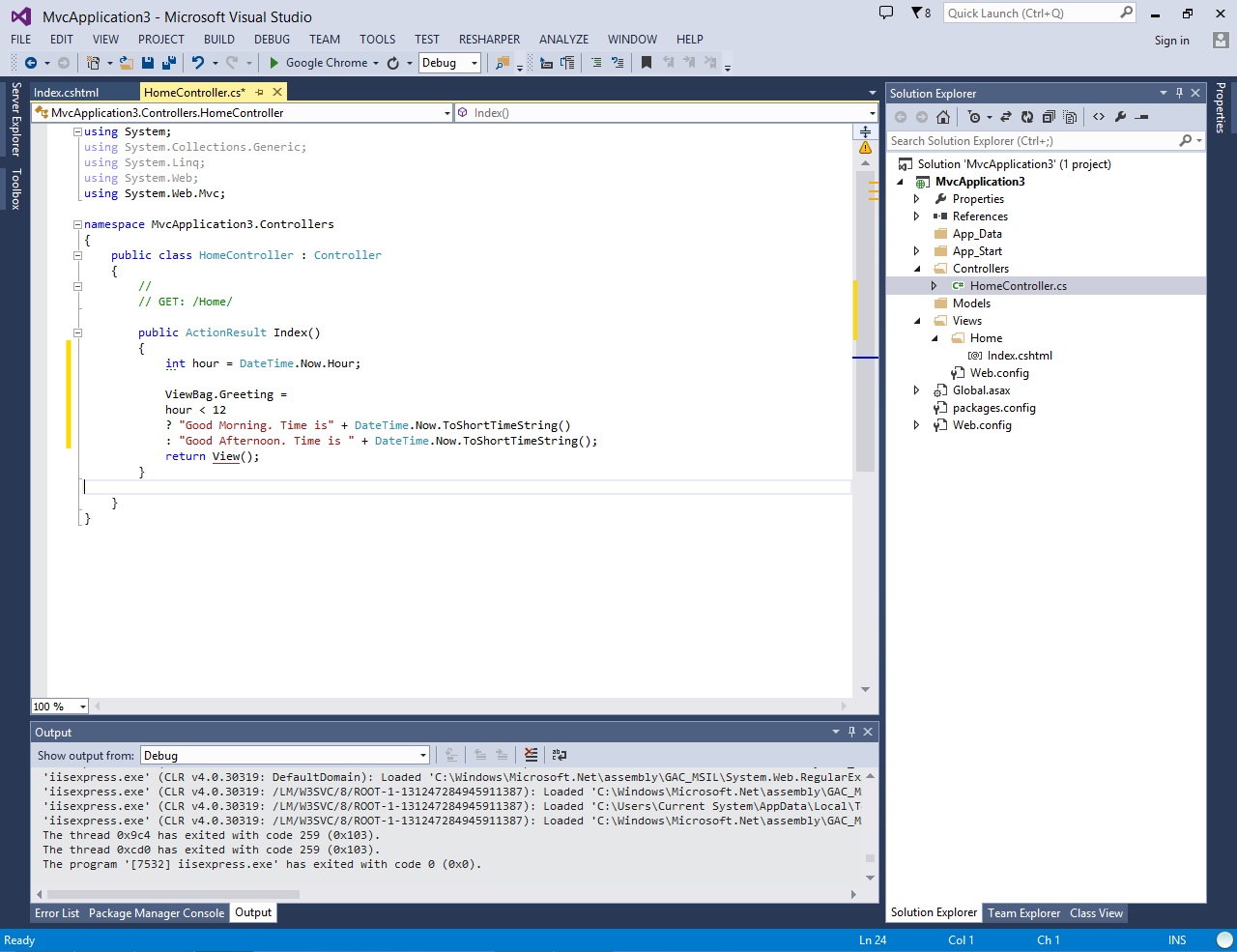
Task: Toggle the pin on the Output window
Action: point(850,732)
